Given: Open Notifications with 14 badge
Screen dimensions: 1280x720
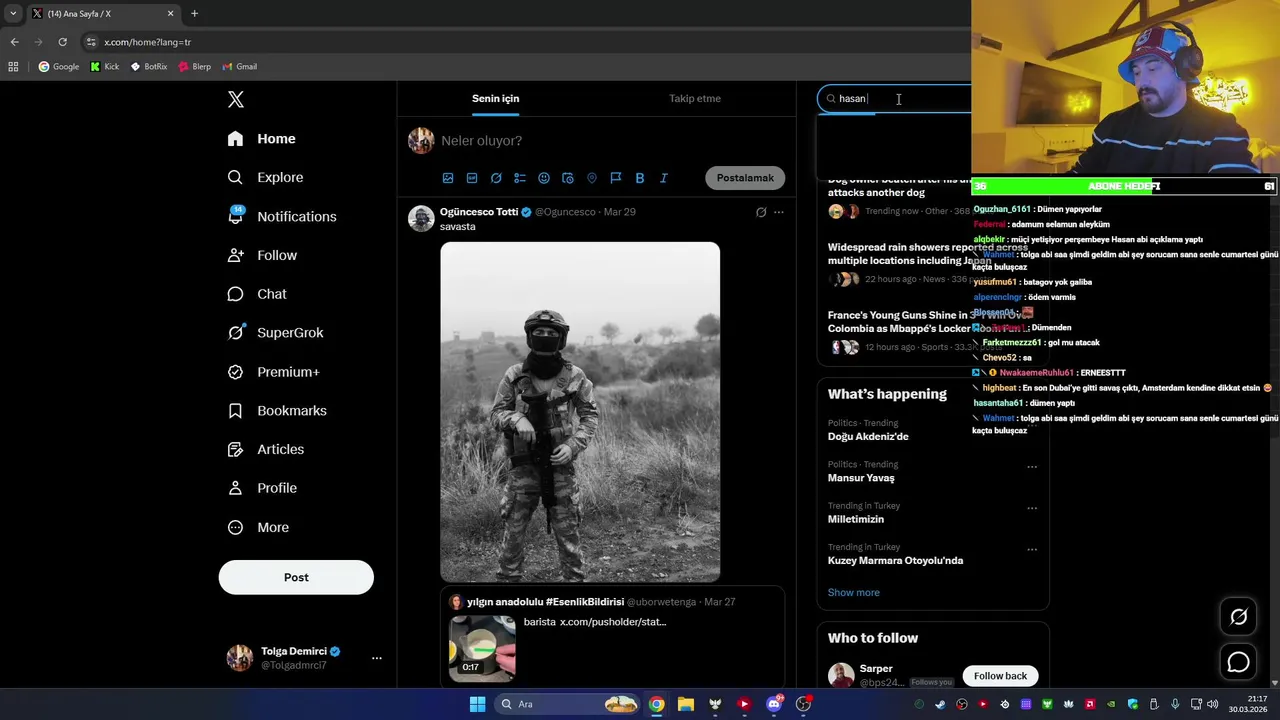Looking at the screenshot, I should (283, 216).
